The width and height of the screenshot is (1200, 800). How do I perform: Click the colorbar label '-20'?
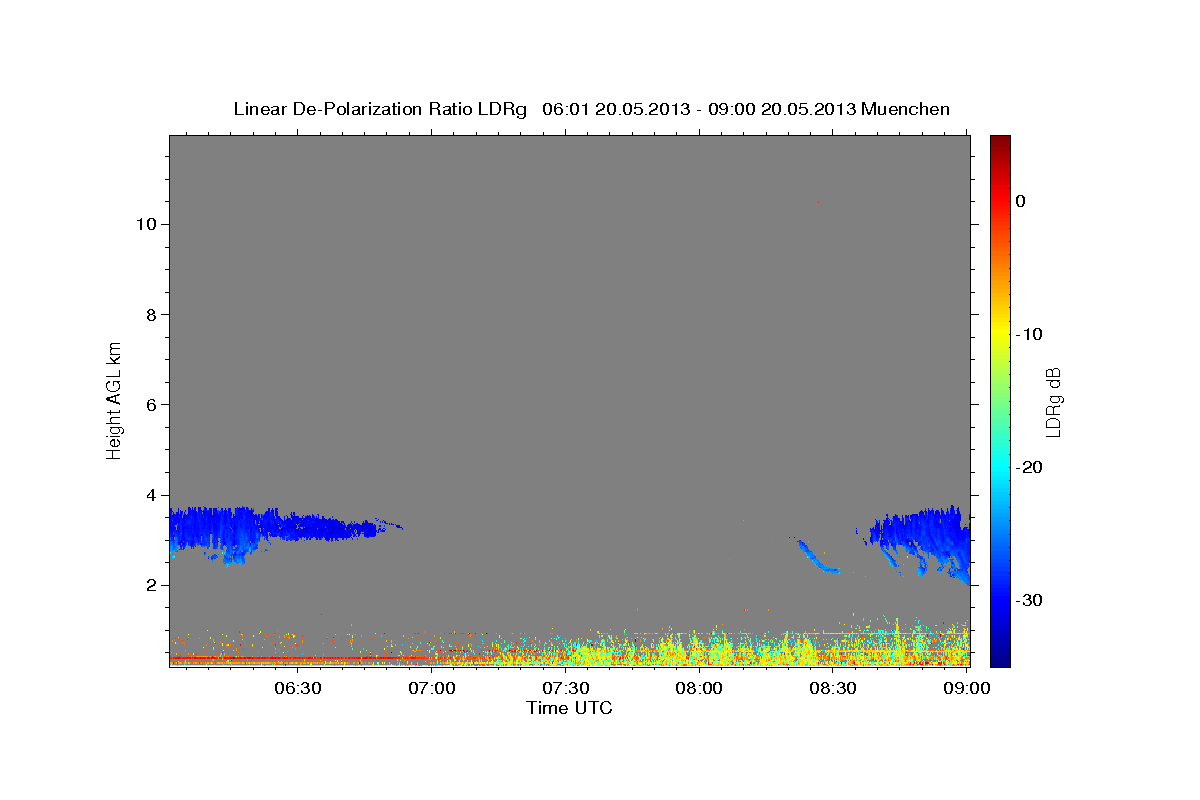click(1030, 467)
